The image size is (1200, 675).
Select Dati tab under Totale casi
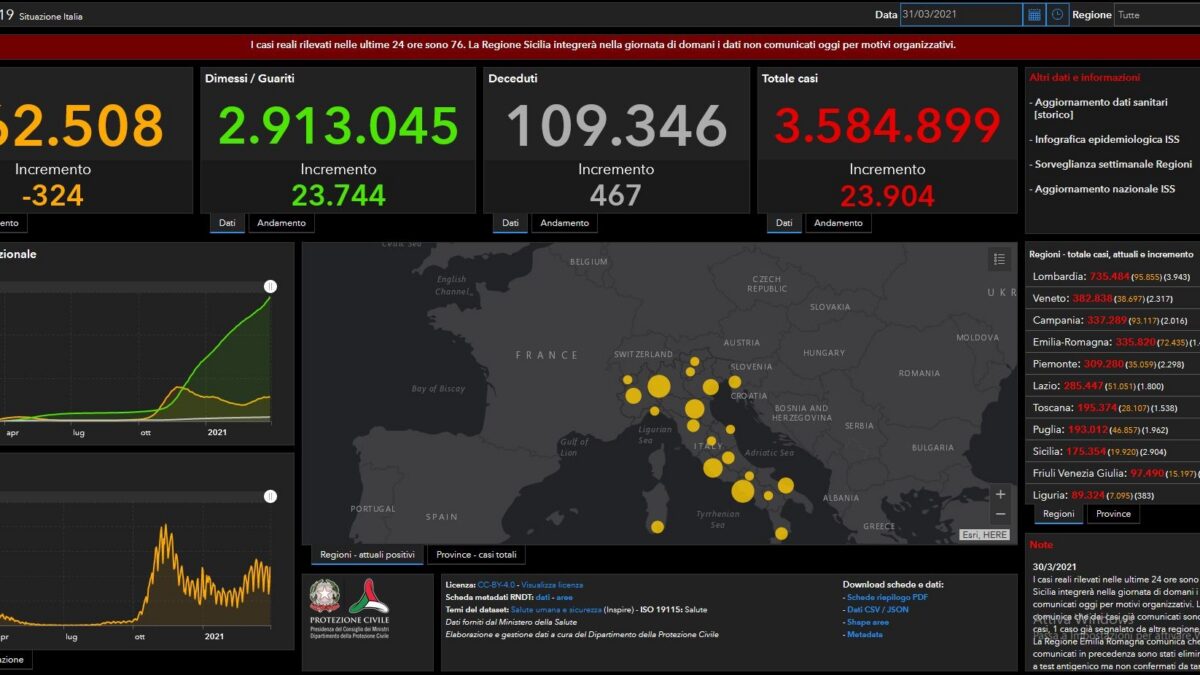784,223
